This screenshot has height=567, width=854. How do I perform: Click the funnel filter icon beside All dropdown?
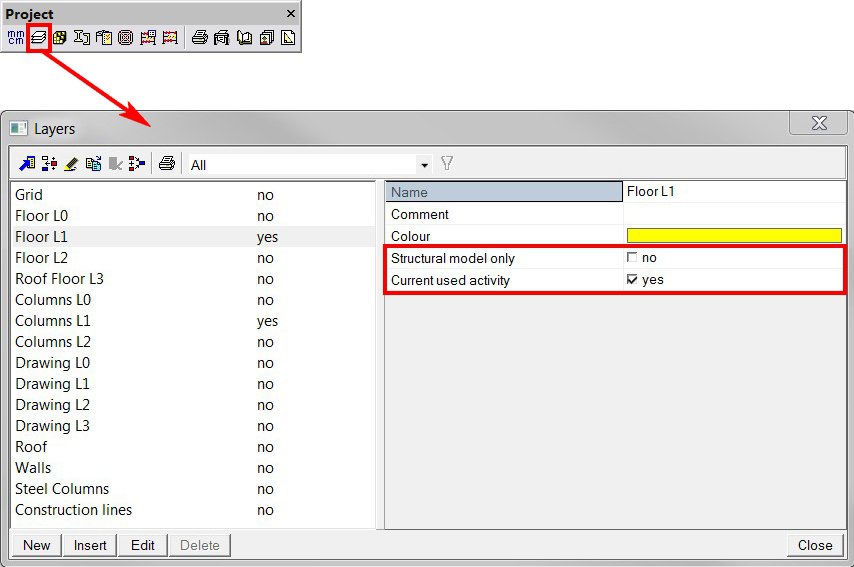447,163
